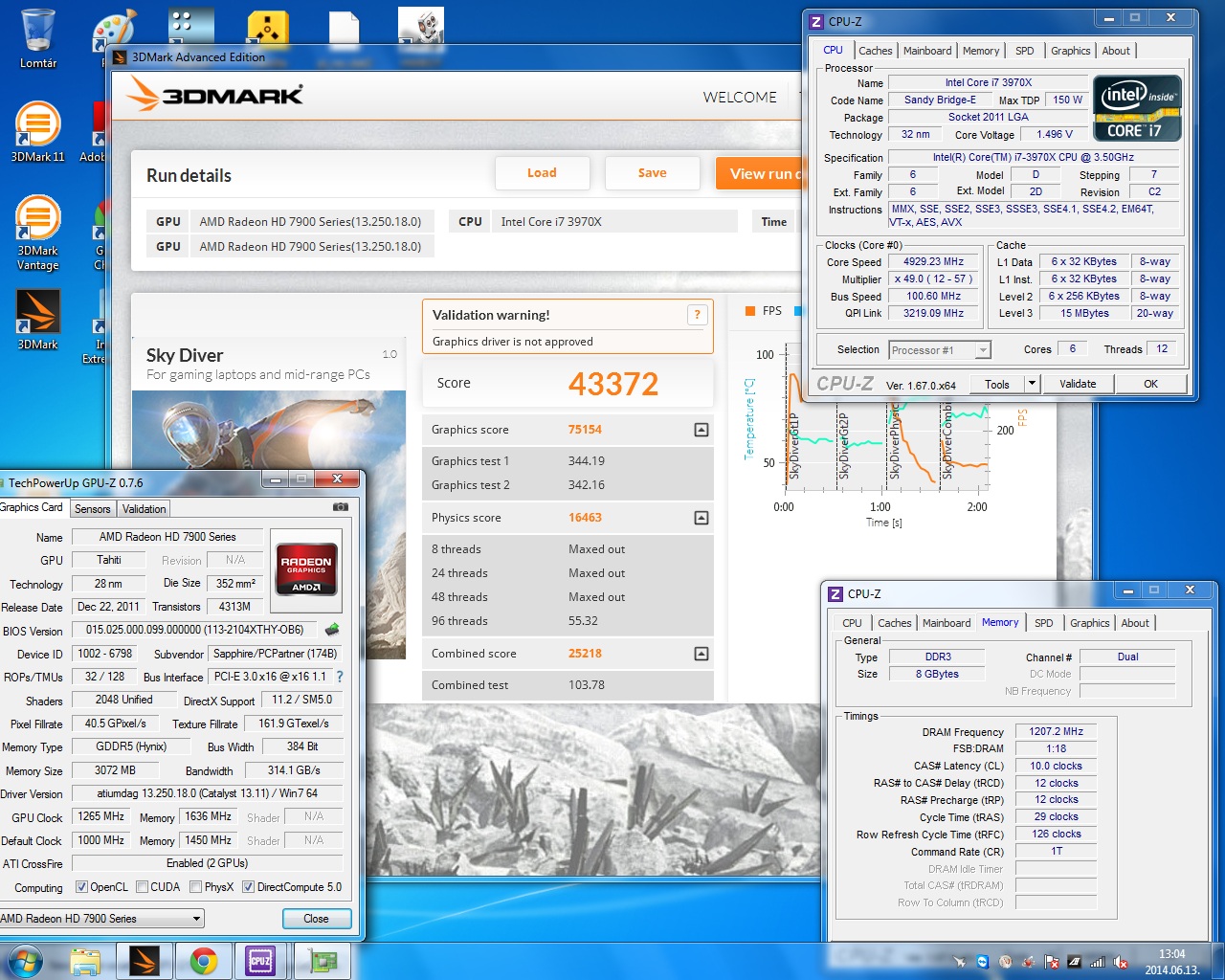The height and width of the screenshot is (980, 1225).
Task: Collapse the Combined score section
Action: pos(702,654)
